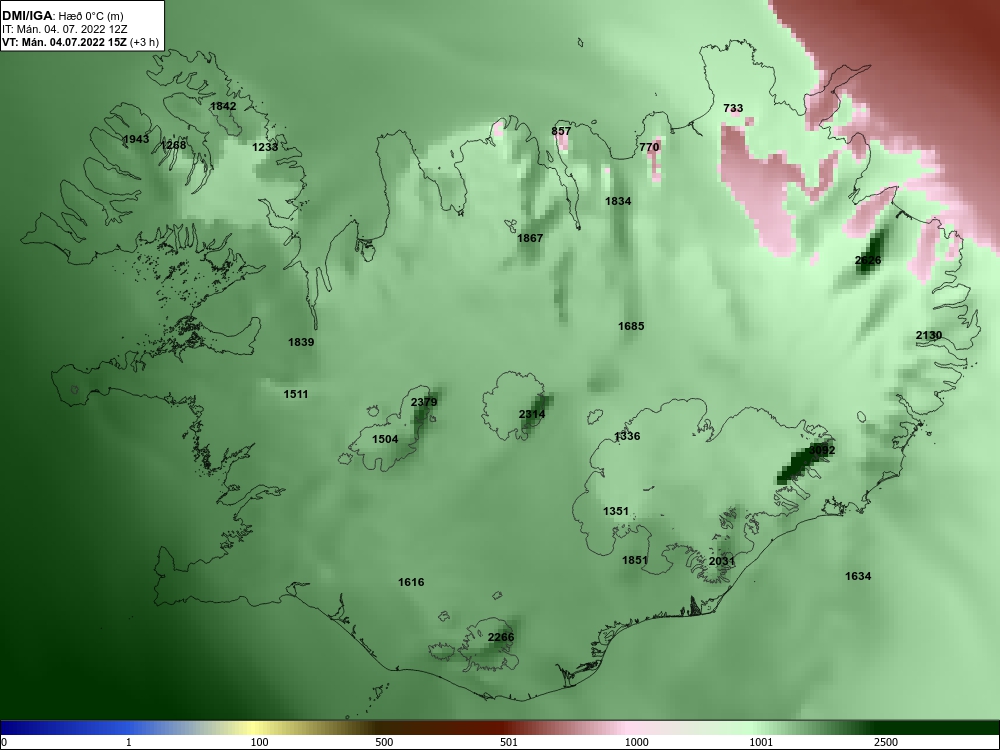Select the 2379 glacier value
This screenshot has width=1000, height=750.
(424, 402)
